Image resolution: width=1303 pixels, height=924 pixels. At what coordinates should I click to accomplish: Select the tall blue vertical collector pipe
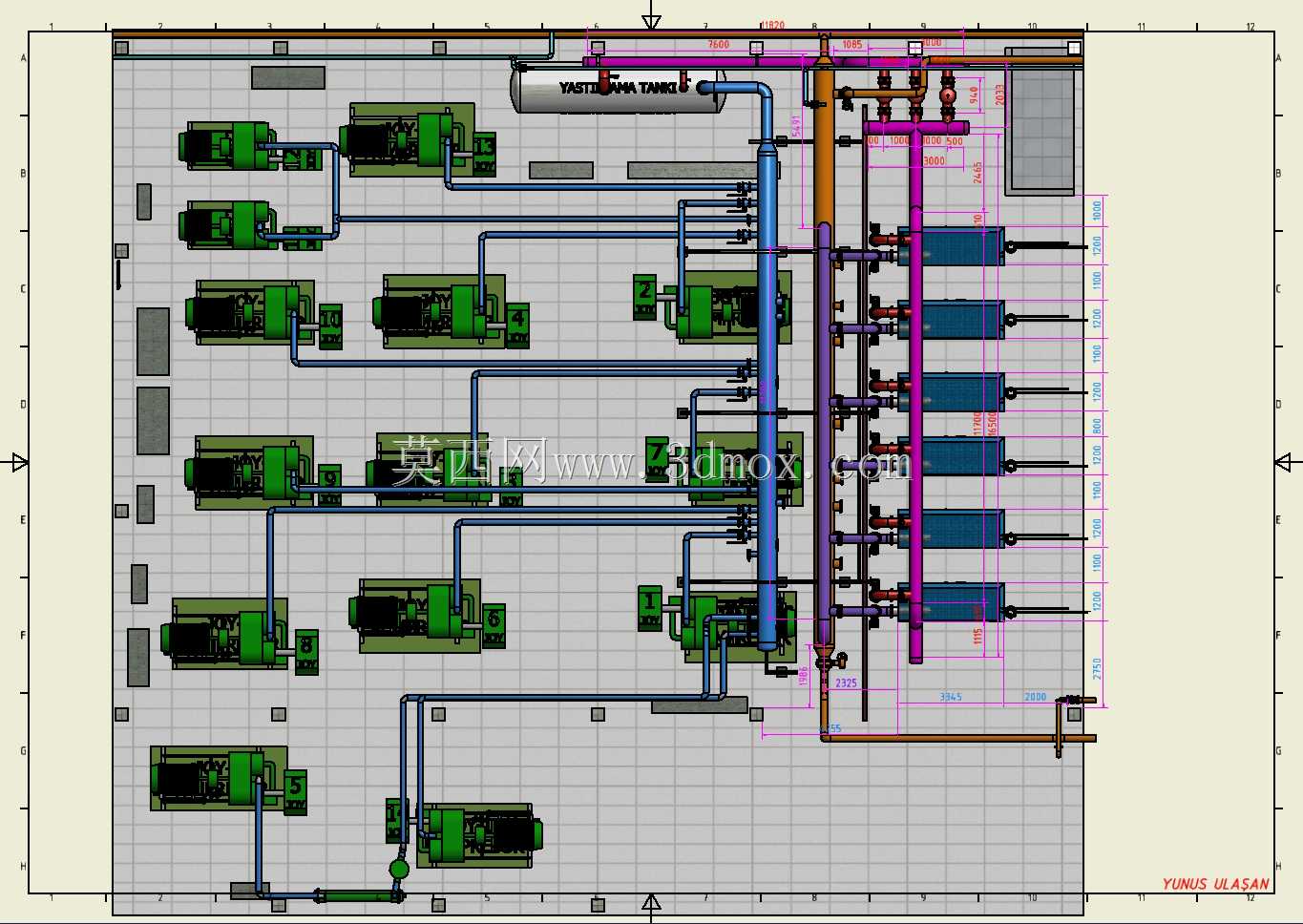[767, 396]
